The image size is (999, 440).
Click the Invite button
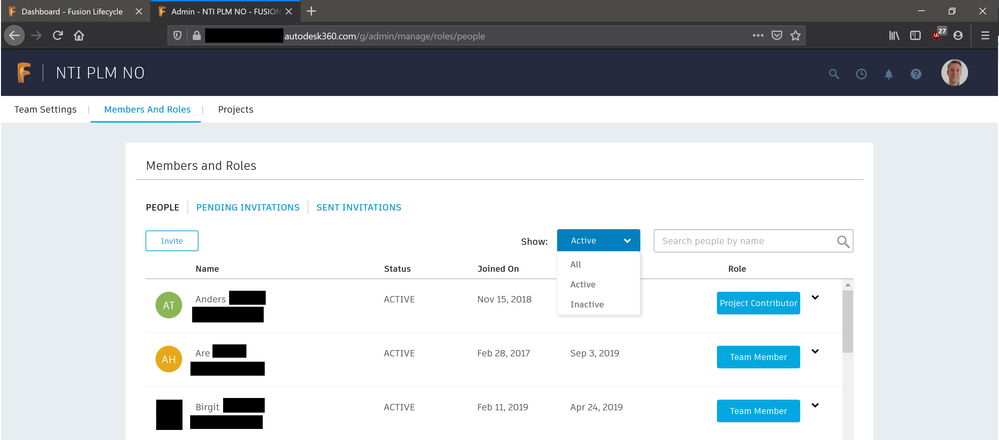pyautogui.click(x=172, y=241)
